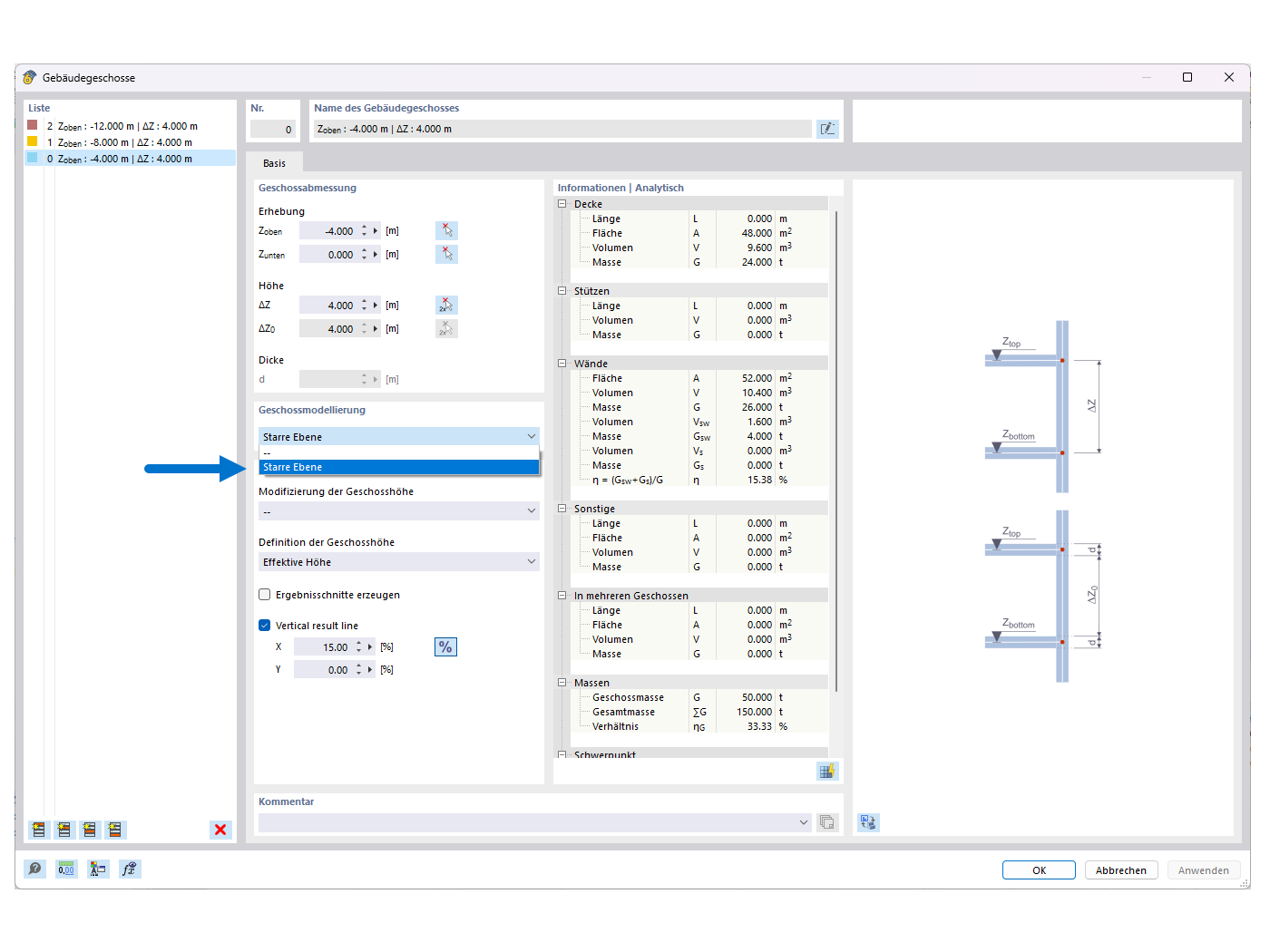Choose the "--" option in the open list
This screenshot has width=1270, height=952.
(399, 453)
